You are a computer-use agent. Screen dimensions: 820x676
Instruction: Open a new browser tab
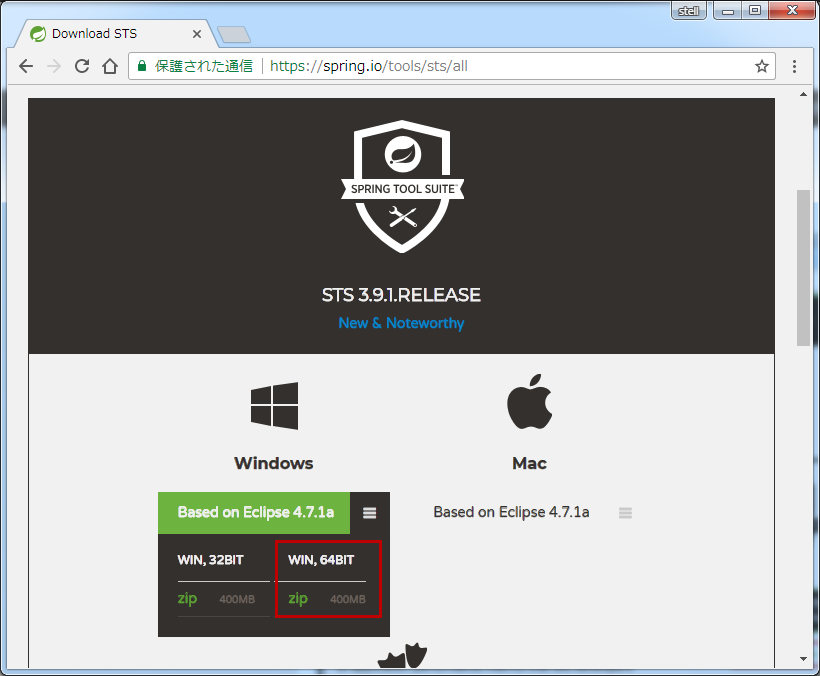click(x=234, y=32)
